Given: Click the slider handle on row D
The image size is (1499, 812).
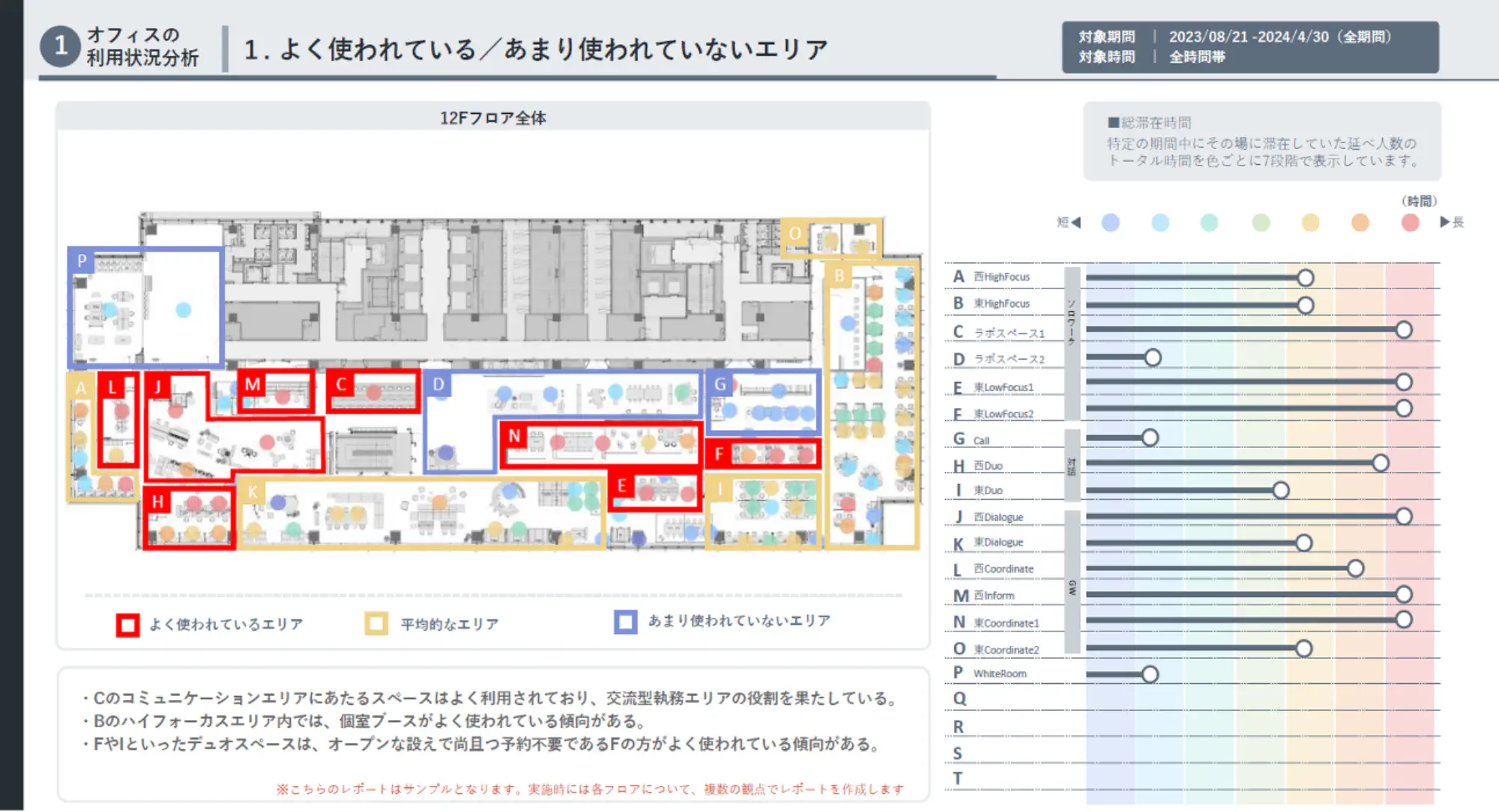Looking at the screenshot, I should point(1153,358).
